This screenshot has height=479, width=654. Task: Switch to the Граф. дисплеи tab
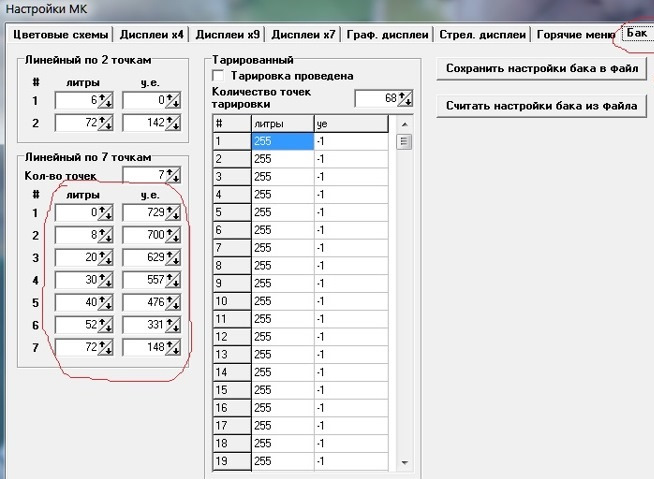pyautogui.click(x=387, y=34)
